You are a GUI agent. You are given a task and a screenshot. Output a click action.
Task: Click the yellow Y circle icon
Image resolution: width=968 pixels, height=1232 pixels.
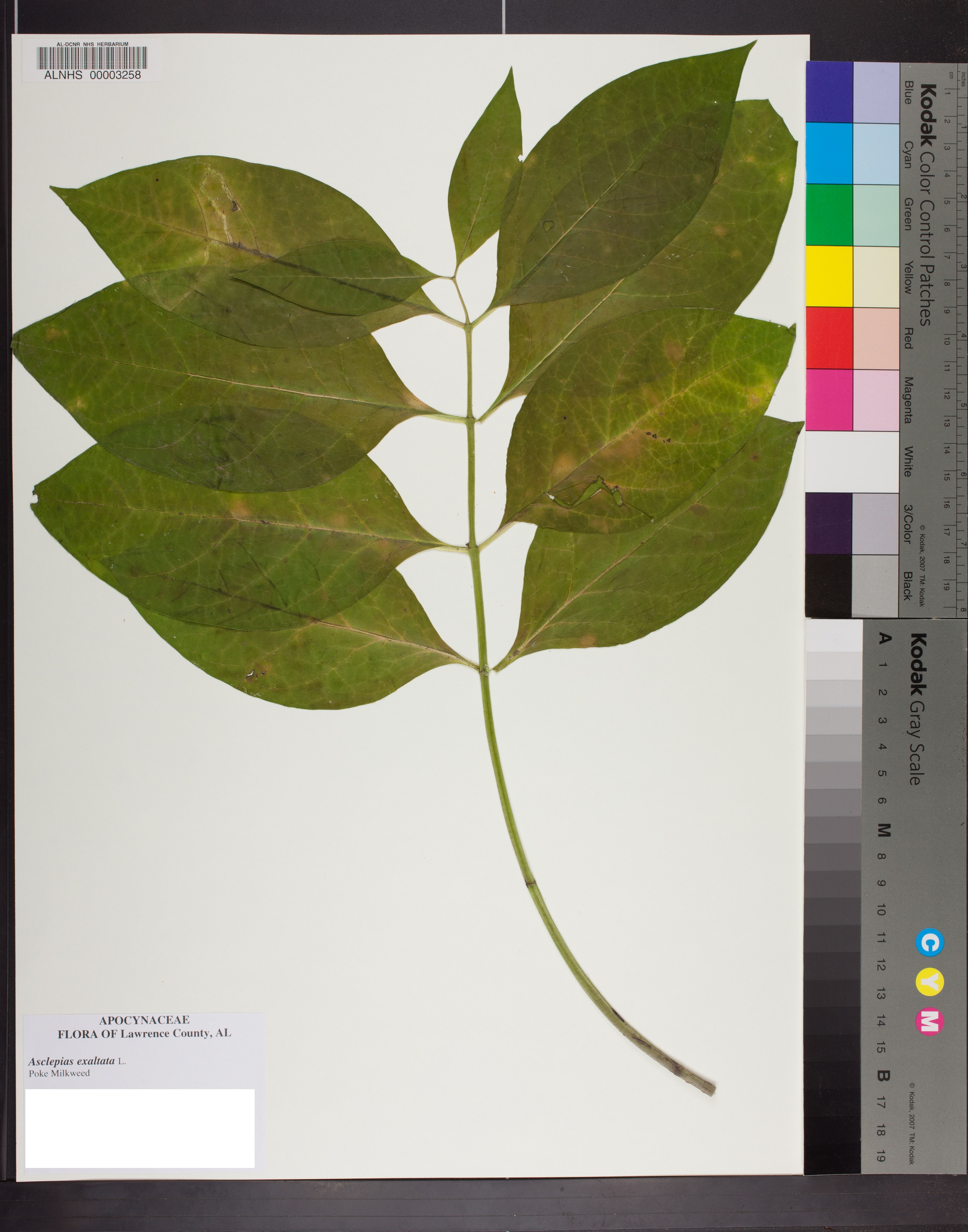pyautogui.click(x=930, y=982)
